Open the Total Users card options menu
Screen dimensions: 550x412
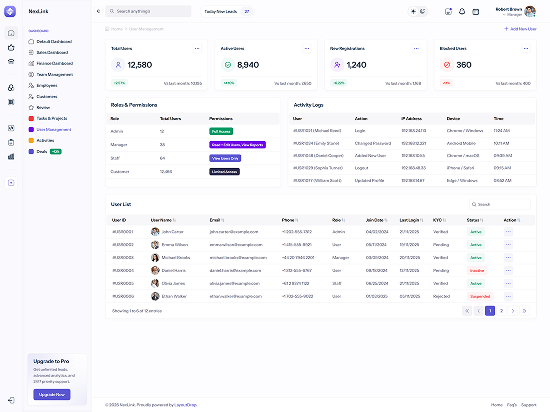(x=197, y=48)
